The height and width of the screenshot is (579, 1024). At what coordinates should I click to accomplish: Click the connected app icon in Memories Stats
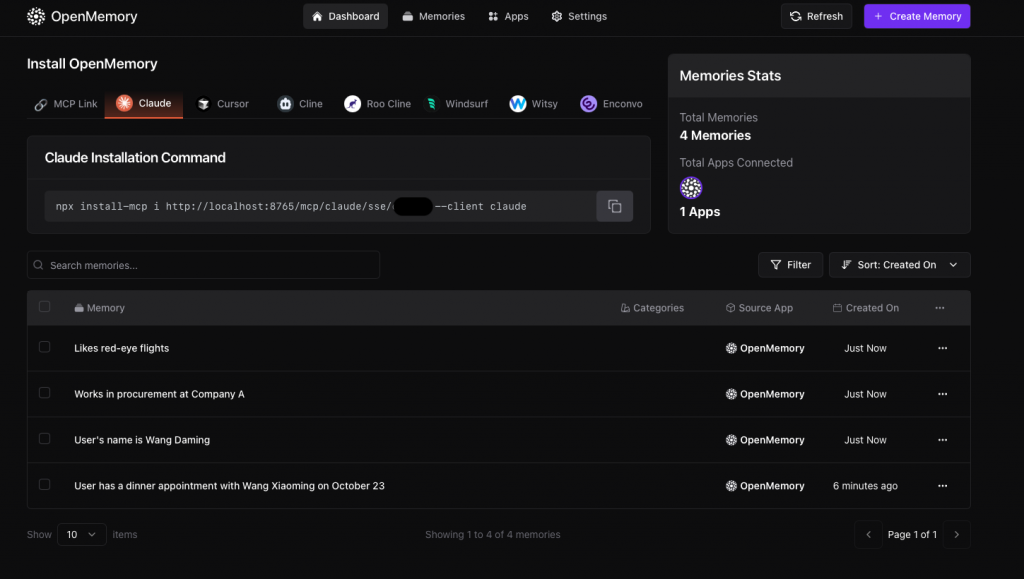point(691,188)
